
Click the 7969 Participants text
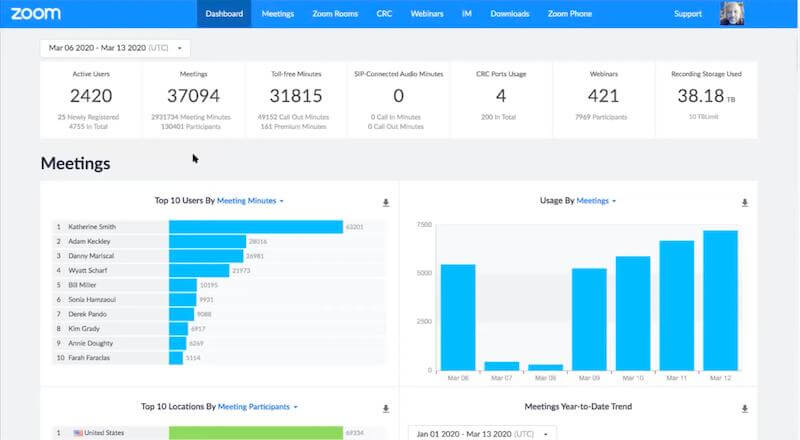pos(601,117)
